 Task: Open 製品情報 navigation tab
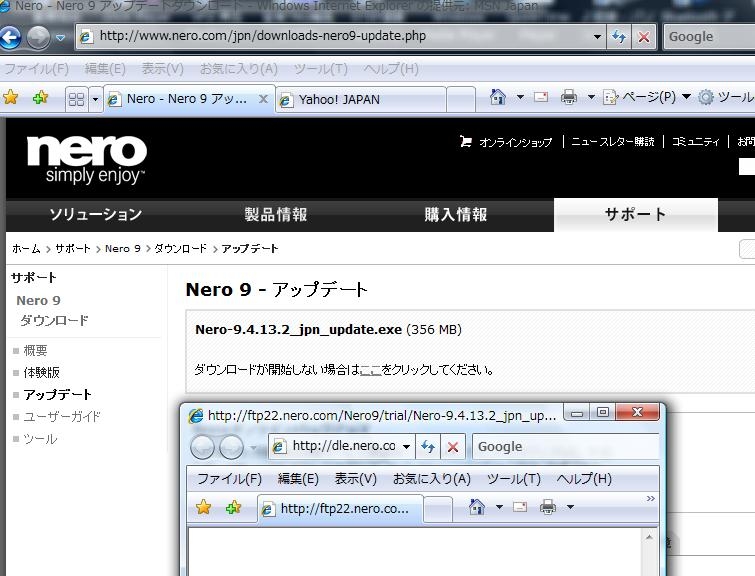pyautogui.click(x=275, y=214)
